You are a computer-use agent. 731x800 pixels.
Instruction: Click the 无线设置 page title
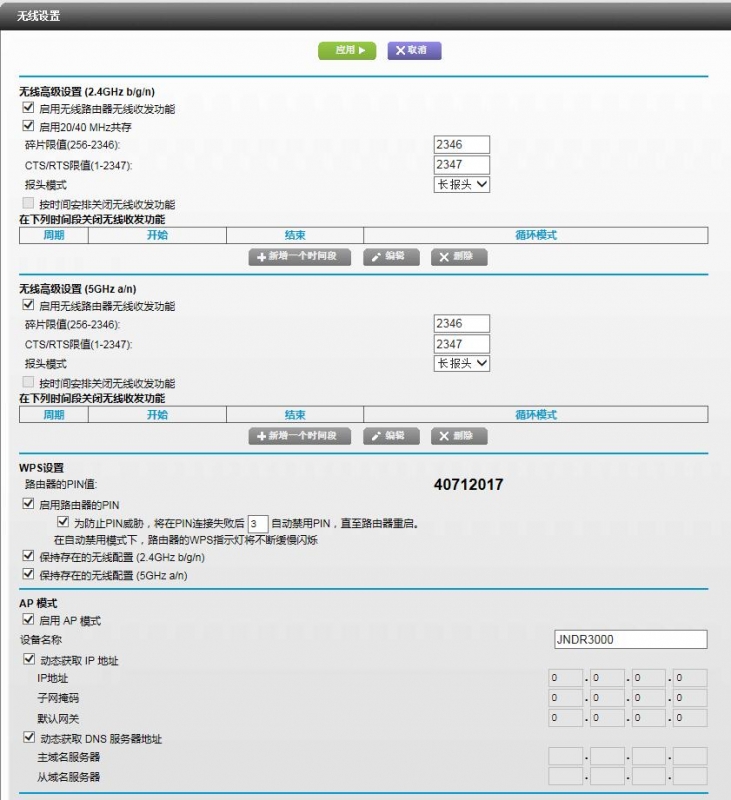click(38, 16)
